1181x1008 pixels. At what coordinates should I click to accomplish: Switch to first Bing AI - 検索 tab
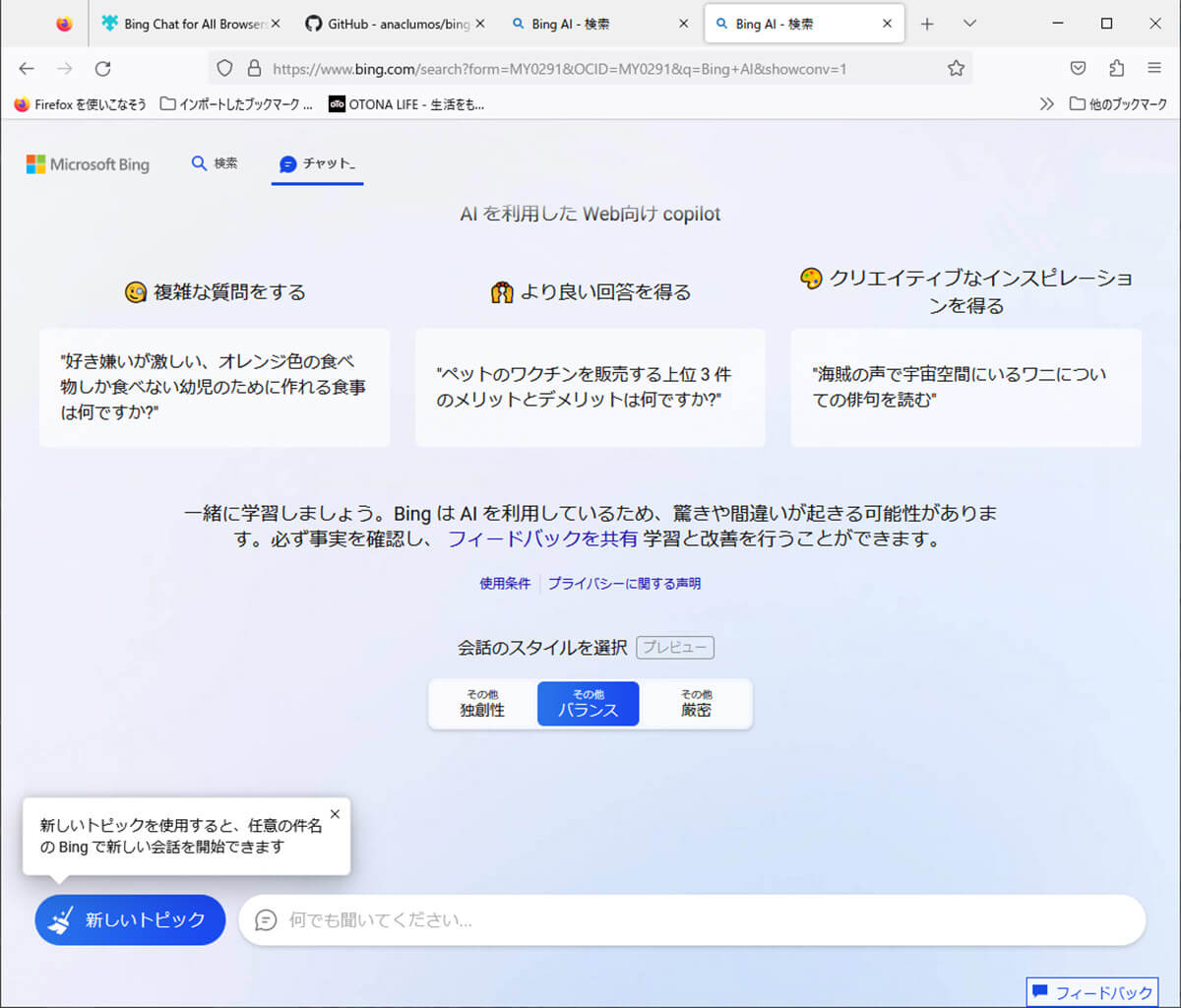point(598,24)
